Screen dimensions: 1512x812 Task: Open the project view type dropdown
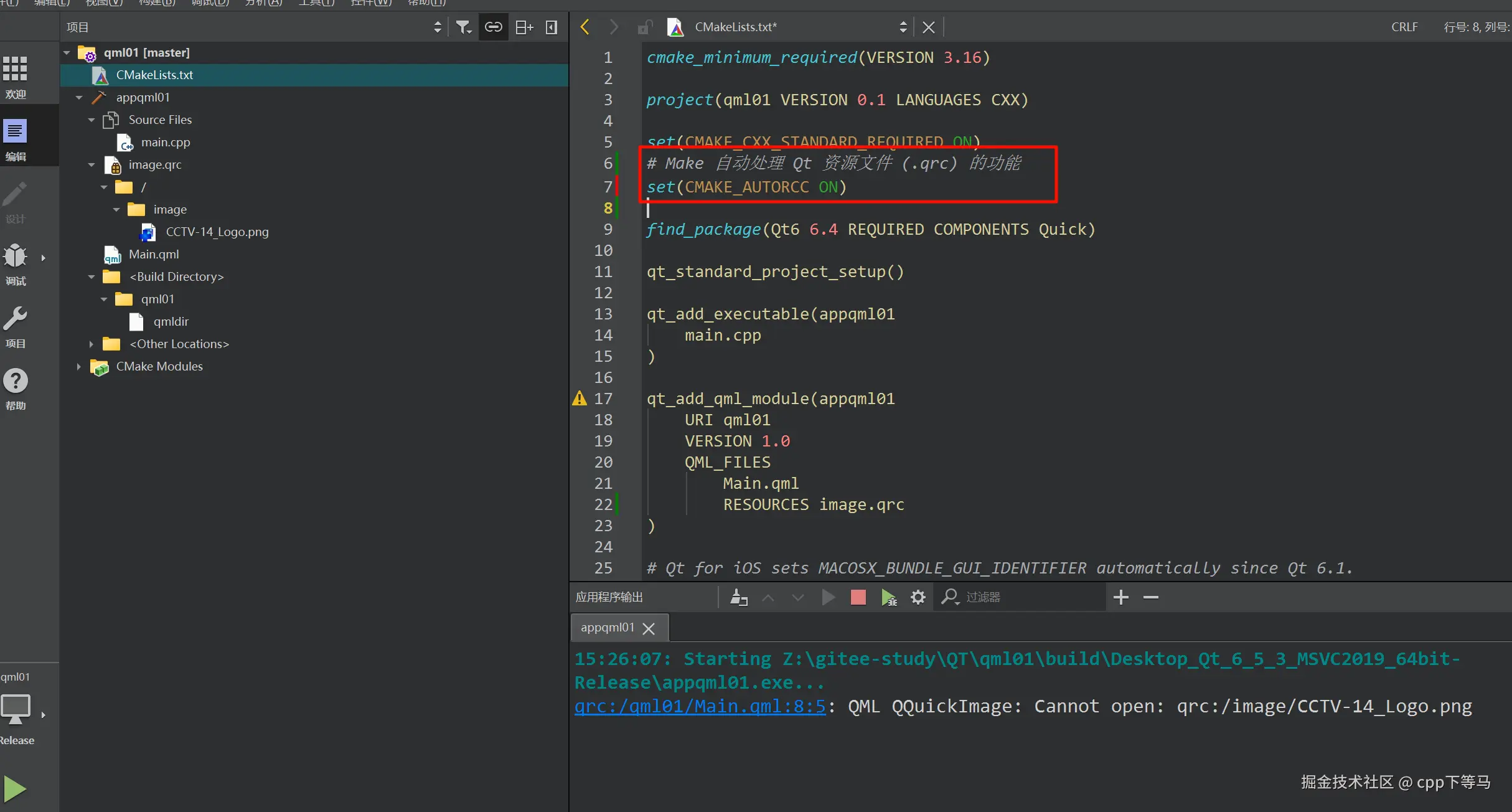pos(437,27)
